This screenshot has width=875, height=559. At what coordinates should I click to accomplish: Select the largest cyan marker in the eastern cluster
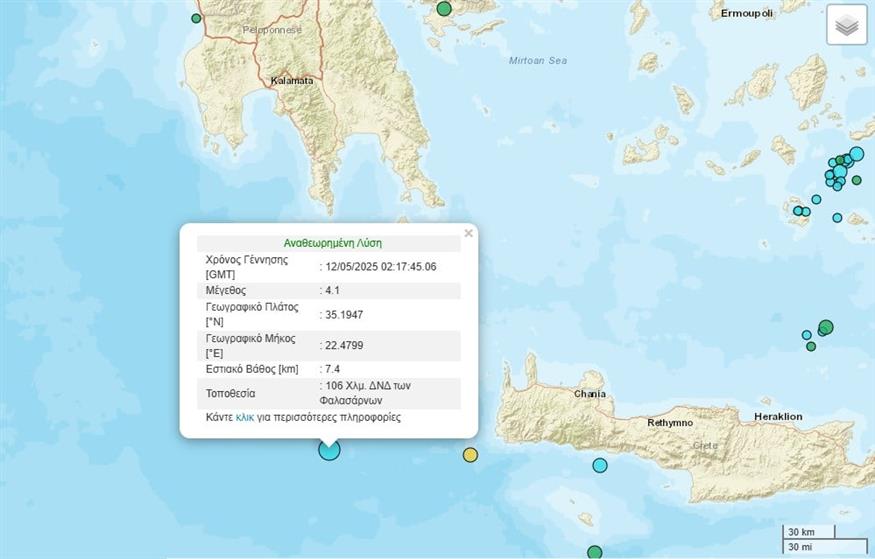click(x=856, y=154)
